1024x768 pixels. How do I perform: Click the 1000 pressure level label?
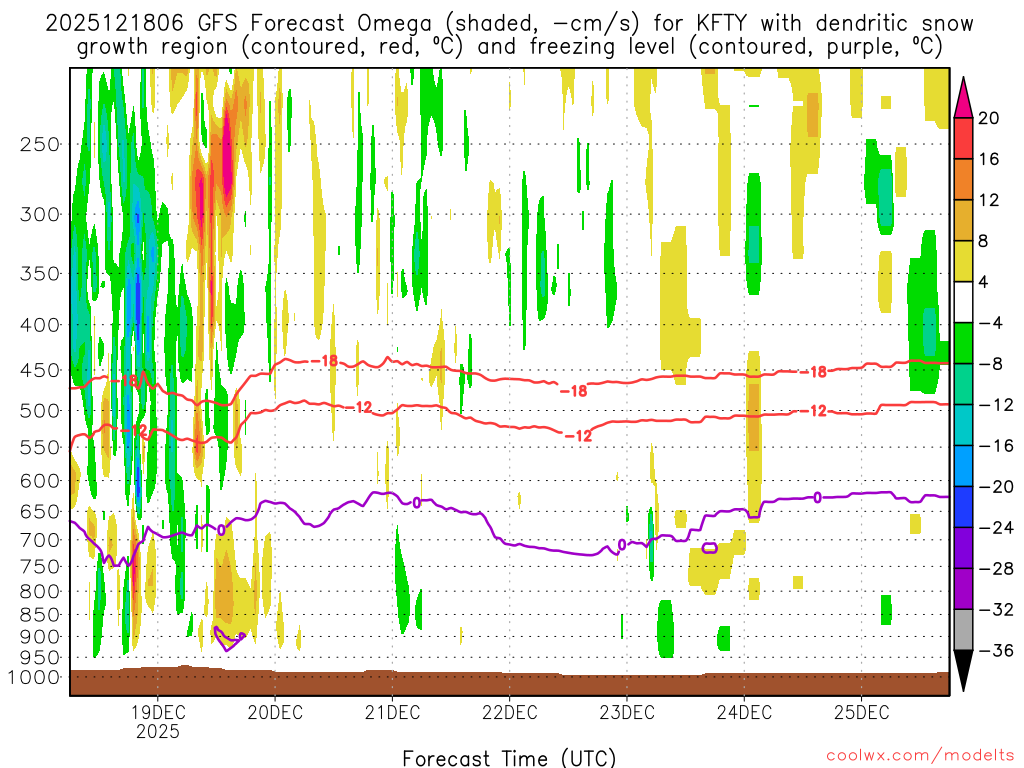coord(34,678)
